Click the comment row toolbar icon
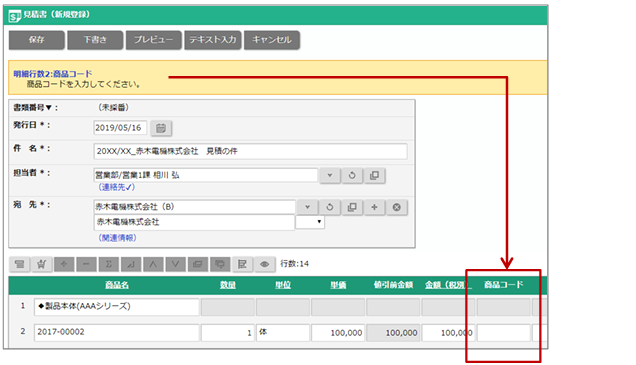The height and width of the screenshot is (365, 636). point(220,264)
